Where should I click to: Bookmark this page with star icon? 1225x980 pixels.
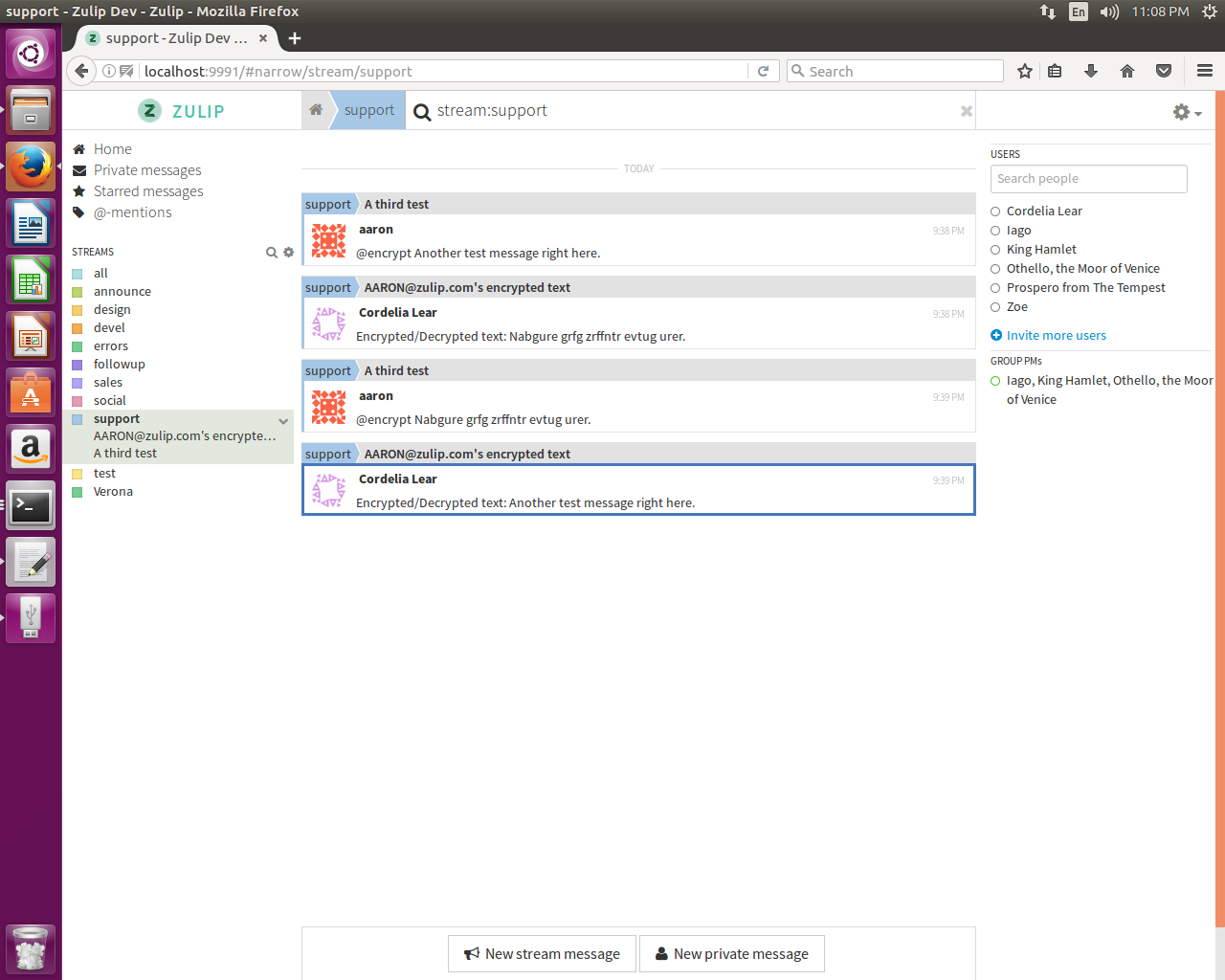pos(1025,71)
